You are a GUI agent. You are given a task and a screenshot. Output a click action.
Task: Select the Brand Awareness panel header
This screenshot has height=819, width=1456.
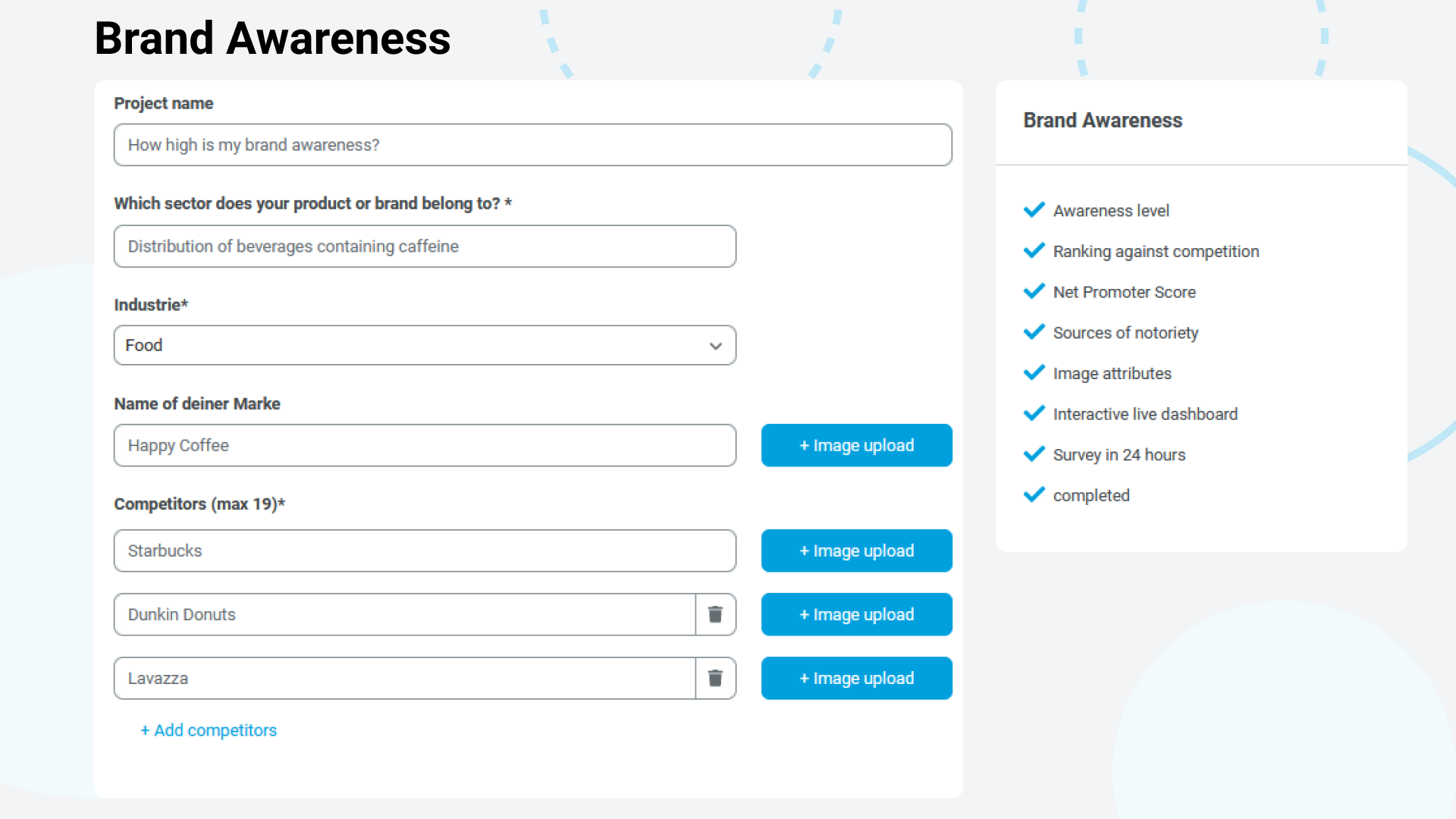click(x=1102, y=120)
